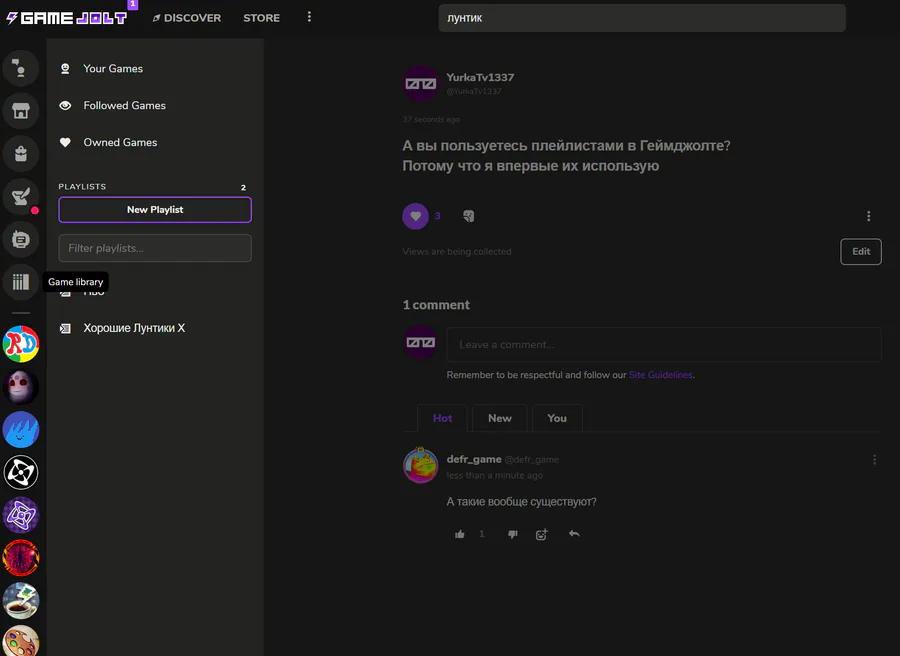Open the post's three-dot options menu
This screenshot has height=656, width=900.
point(868,216)
